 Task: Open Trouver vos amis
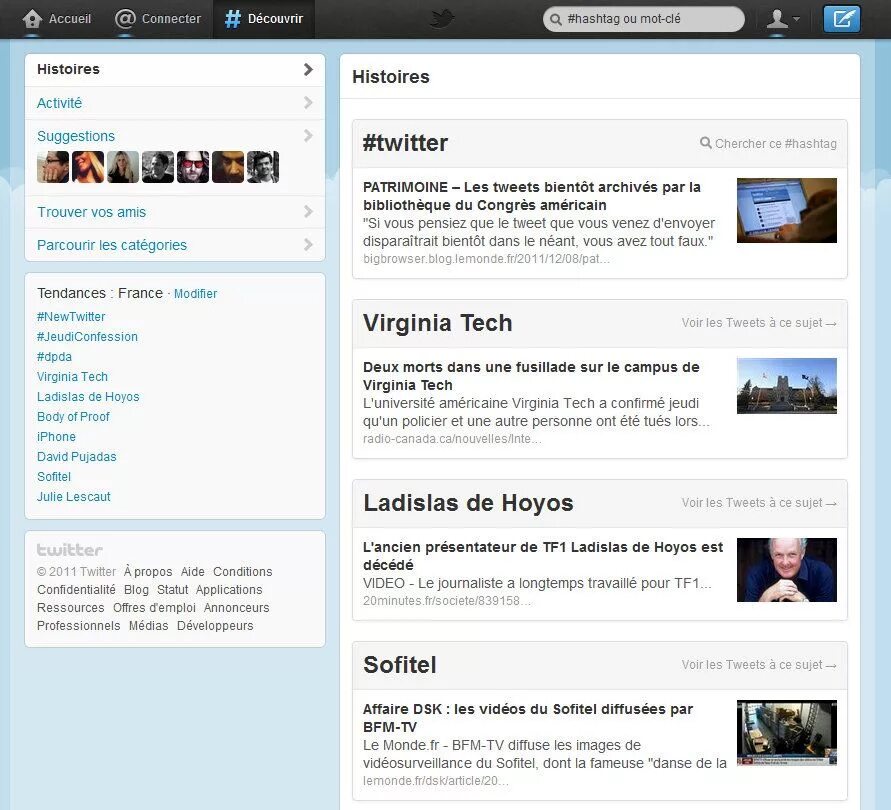click(x=175, y=212)
